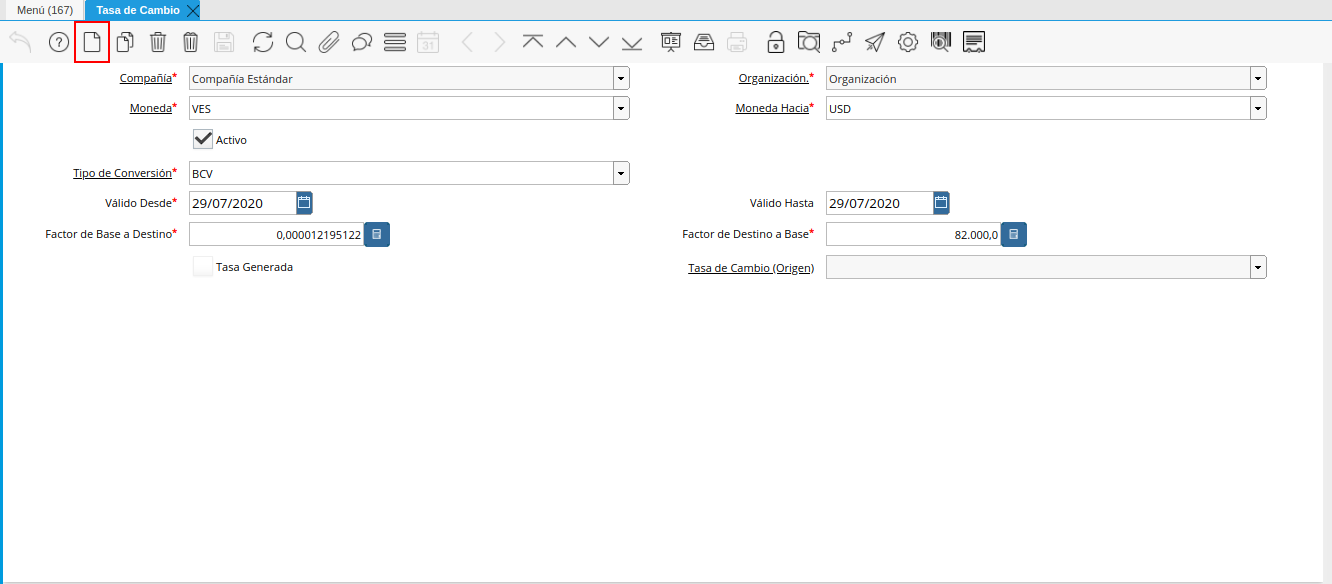Viewport: 1332px width, 584px height.
Task: Open calendar picker for Válido Hasta
Action: [x=942, y=203]
